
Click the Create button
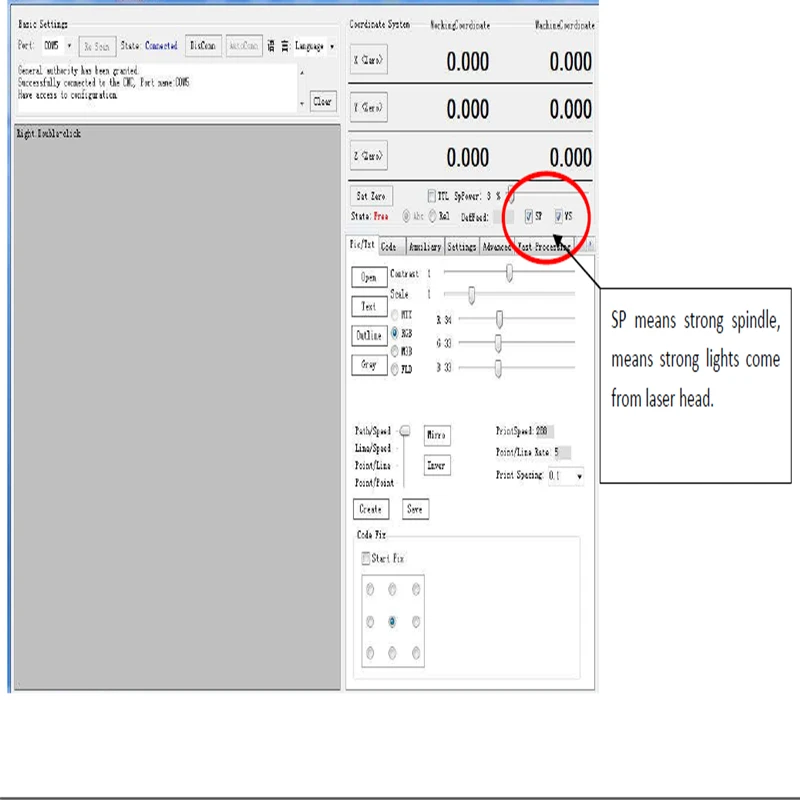click(x=371, y=509)
